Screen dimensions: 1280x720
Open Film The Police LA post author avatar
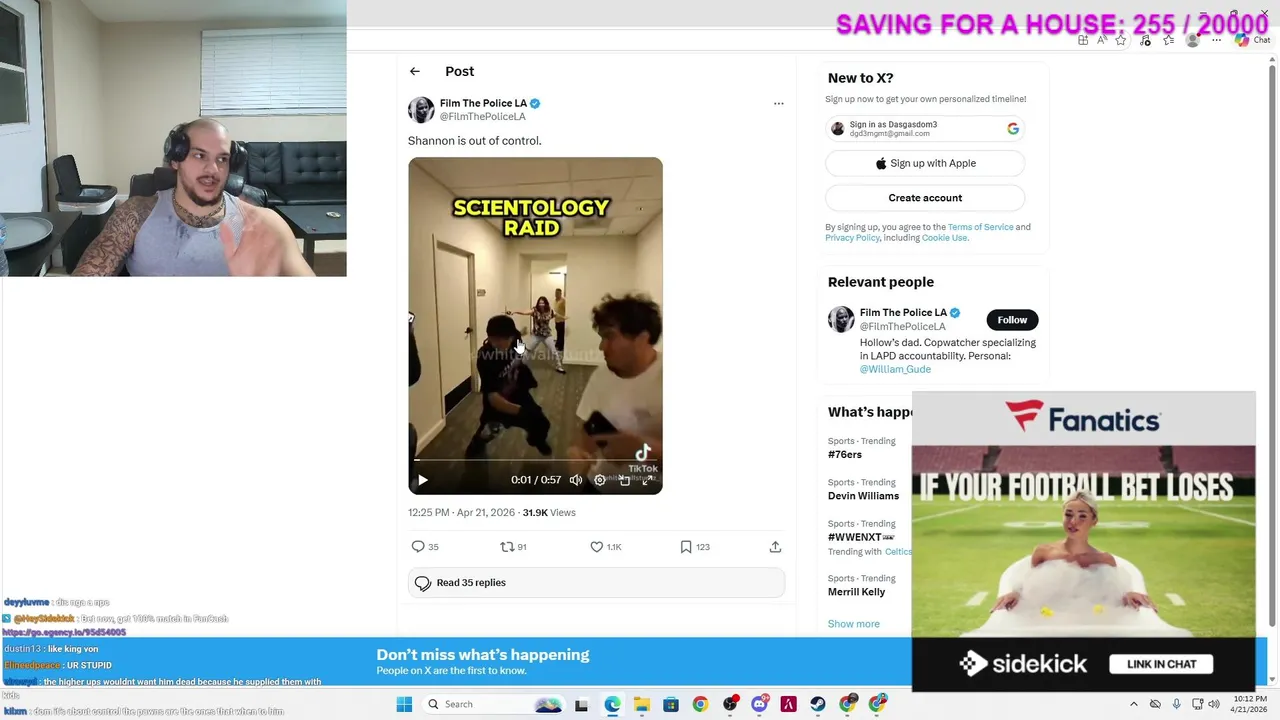(421, 109)
